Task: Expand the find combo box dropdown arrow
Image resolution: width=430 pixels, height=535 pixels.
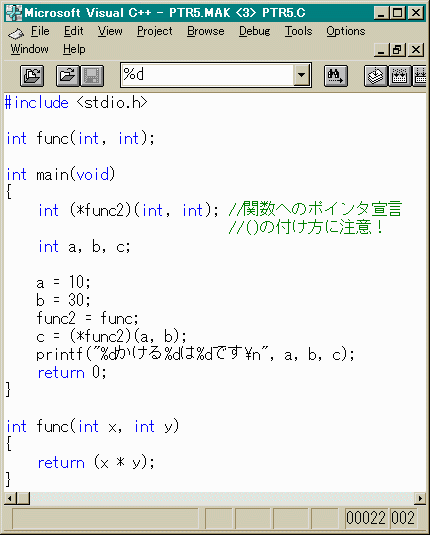Action: [x=302, y=75]
